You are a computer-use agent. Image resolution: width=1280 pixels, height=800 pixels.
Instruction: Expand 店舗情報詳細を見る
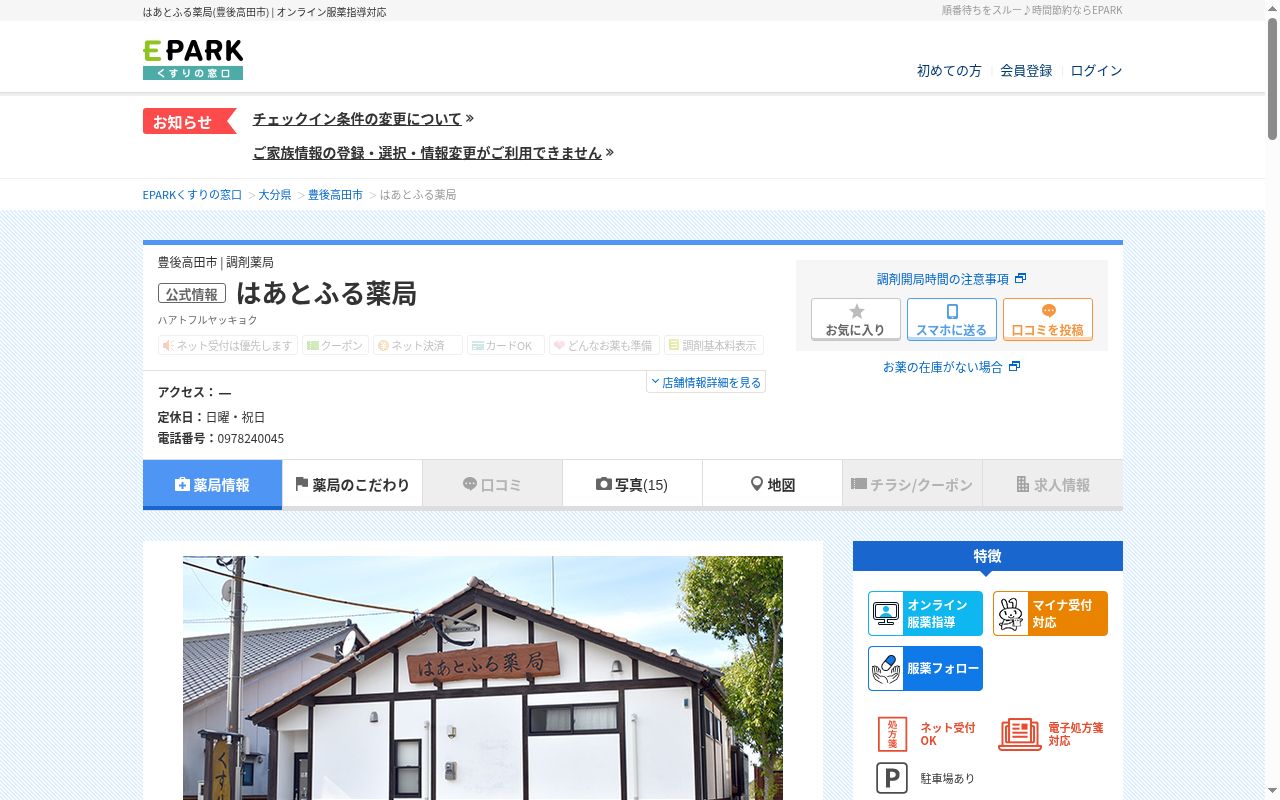[706, 382]
